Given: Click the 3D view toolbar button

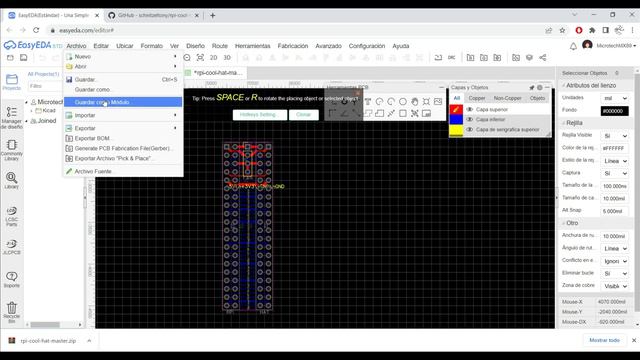Looking at the screenshot, I should 227,58.
